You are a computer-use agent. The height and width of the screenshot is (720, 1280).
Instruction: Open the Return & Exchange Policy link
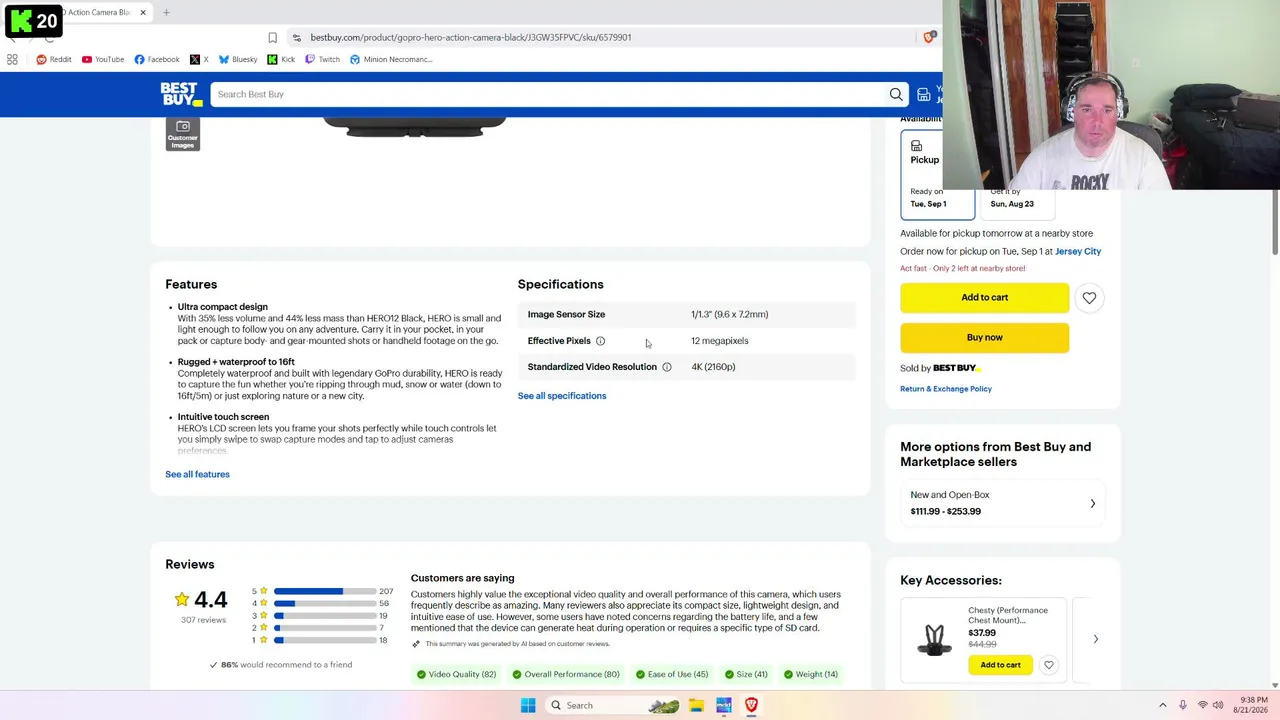946,389
